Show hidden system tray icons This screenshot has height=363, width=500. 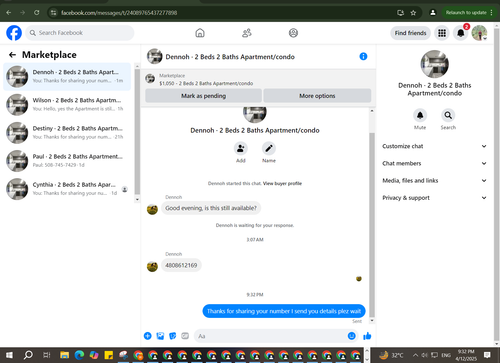pos(415,355)
